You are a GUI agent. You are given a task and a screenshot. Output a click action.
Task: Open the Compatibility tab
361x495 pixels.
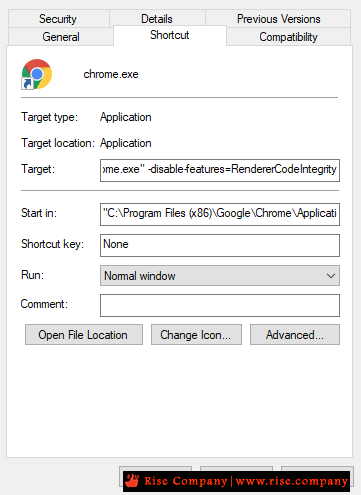coord(288,36)
